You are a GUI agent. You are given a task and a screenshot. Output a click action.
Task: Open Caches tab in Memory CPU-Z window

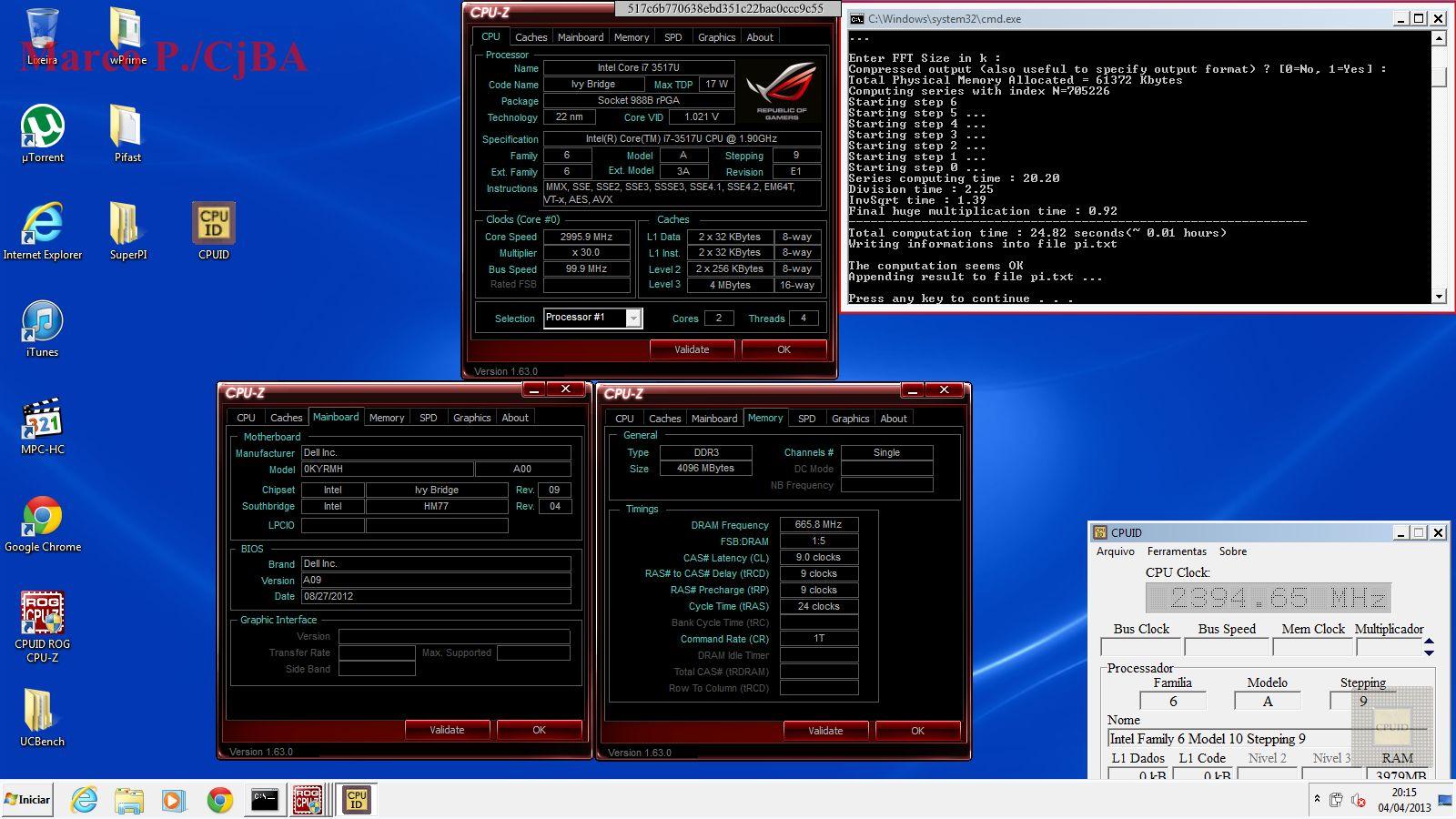click(664, 419)
